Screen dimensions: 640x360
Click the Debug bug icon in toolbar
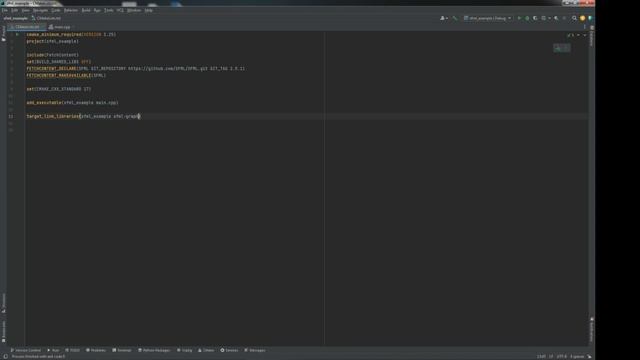coord(527,18)
